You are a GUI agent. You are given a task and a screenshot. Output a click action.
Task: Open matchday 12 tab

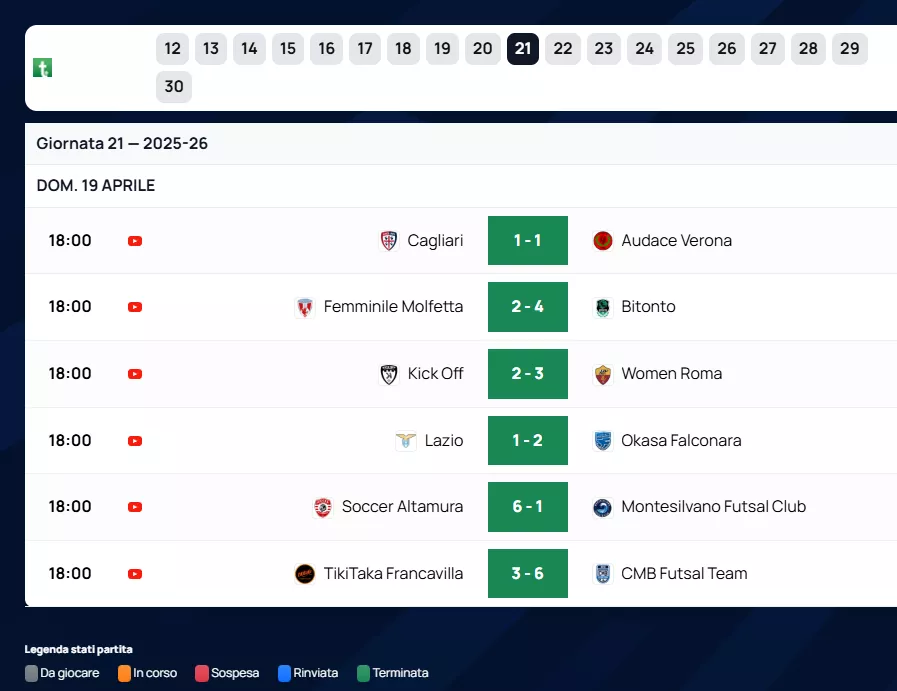pyautogui.click(x=173, y=49)
